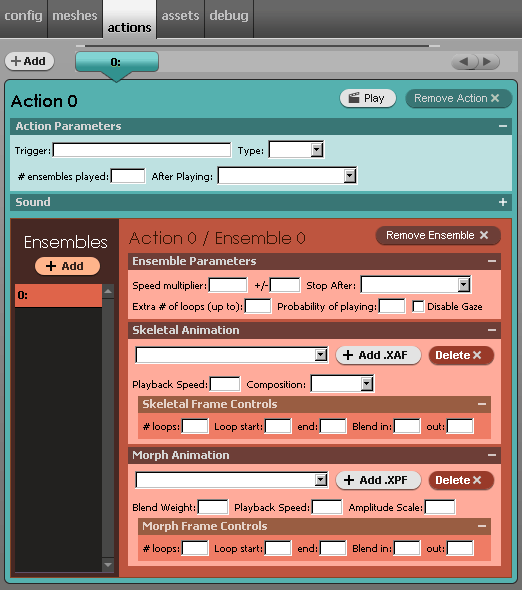Click the right arrow action scroller
Image resolution: width=522 pixels, height=590 pixels.
tap(488, 61)
